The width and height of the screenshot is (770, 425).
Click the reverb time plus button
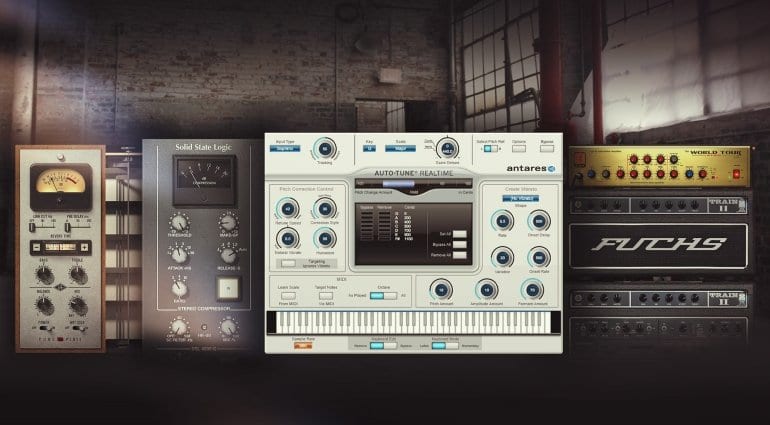[85, 248]
